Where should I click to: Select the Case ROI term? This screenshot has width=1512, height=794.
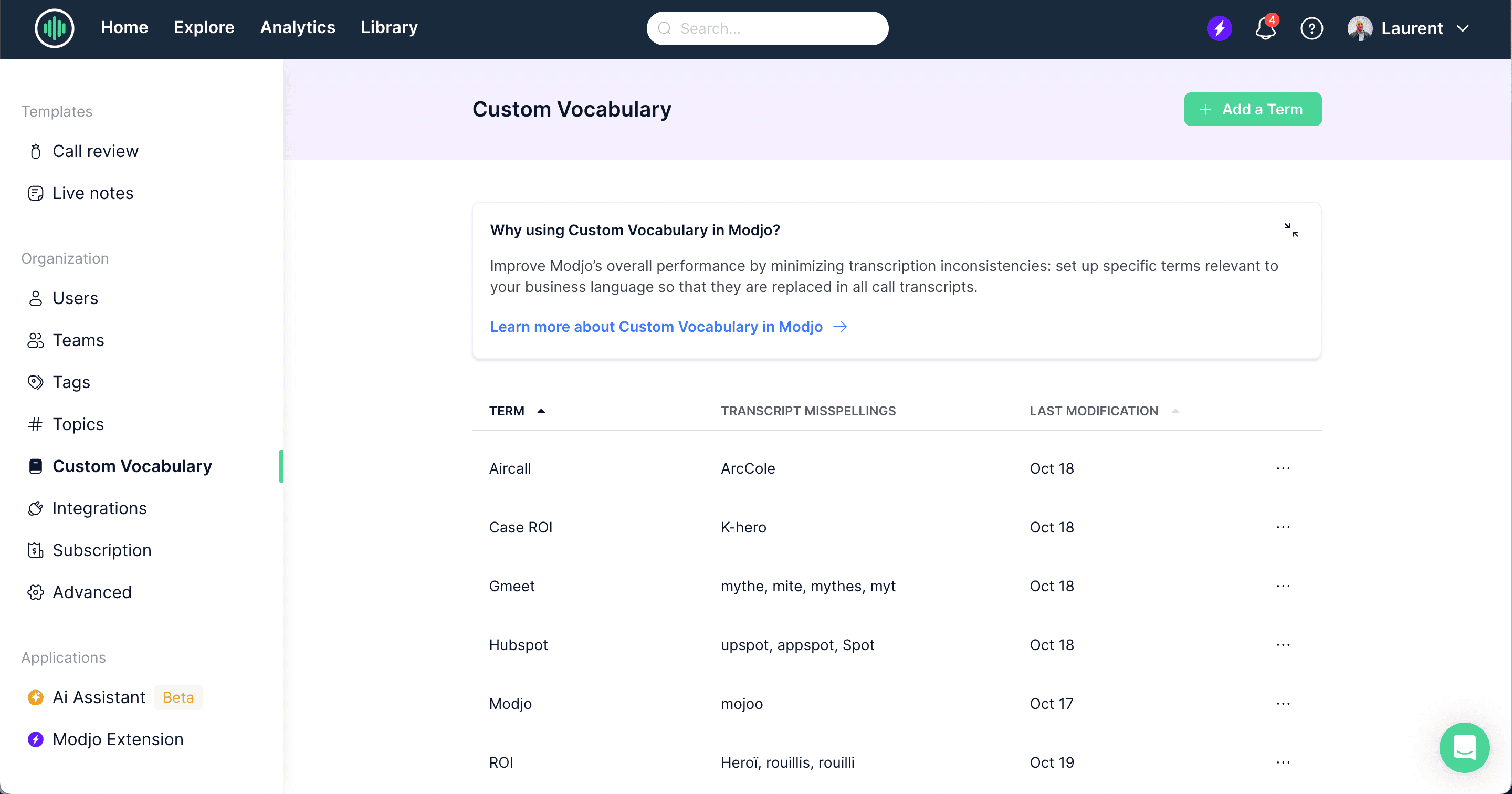[x=521, y=527]
